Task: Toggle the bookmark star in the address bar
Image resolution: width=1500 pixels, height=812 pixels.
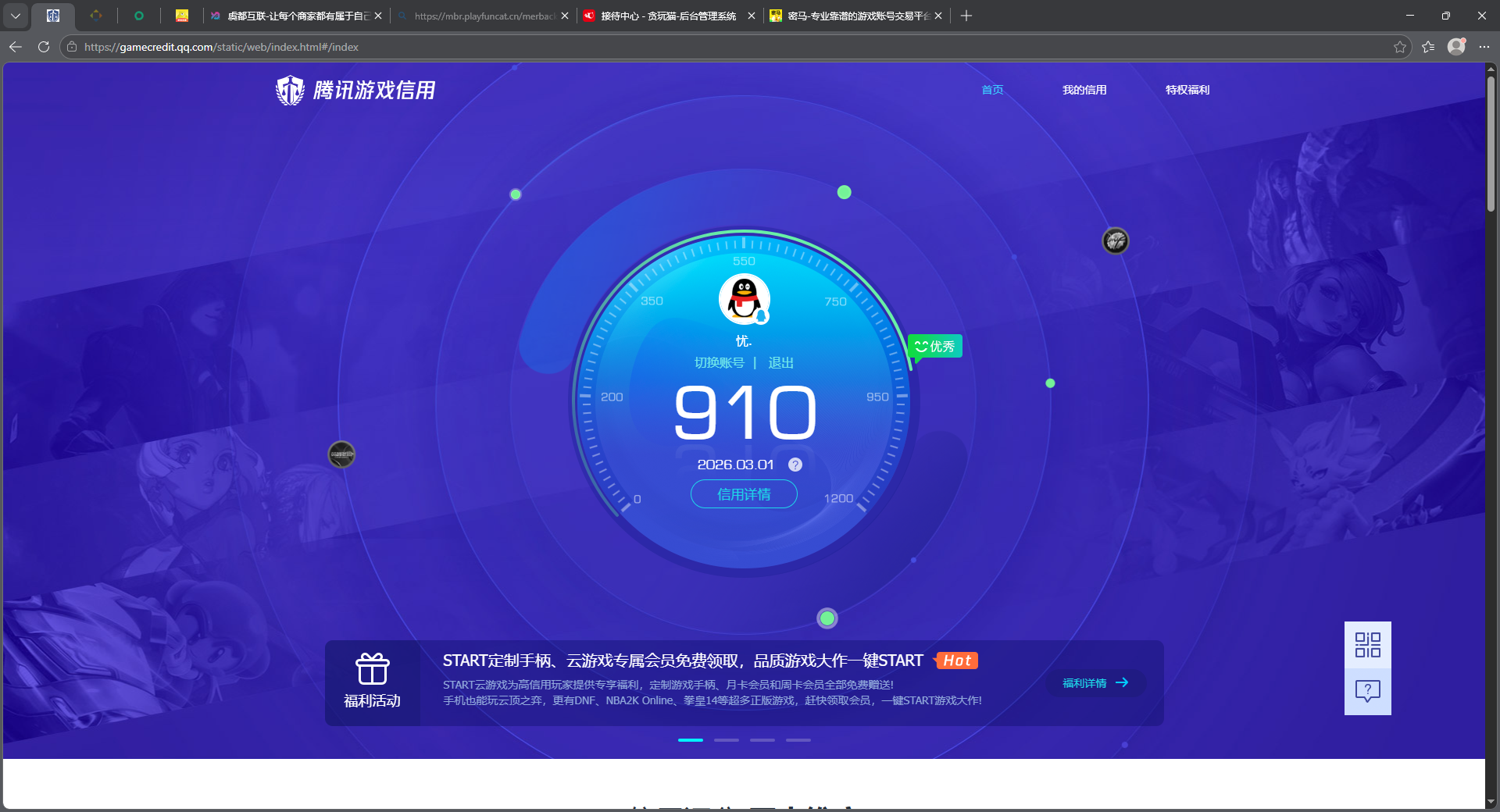Action: coord(1398,47)
